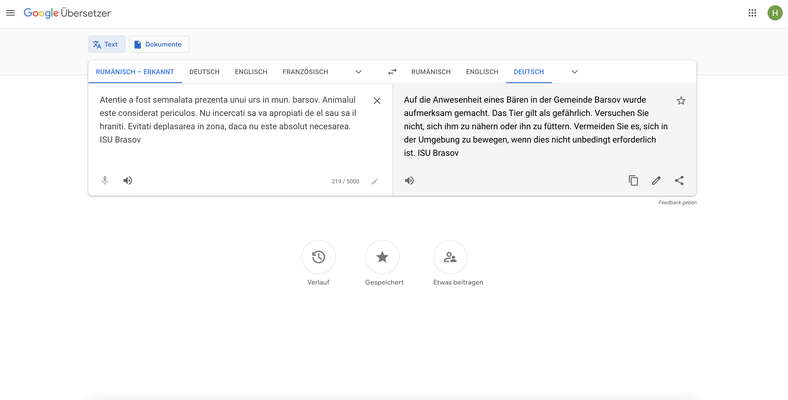This screenshot has height=400, width=788.
Task: Select Französisch as source language
Action: [305, 72]
